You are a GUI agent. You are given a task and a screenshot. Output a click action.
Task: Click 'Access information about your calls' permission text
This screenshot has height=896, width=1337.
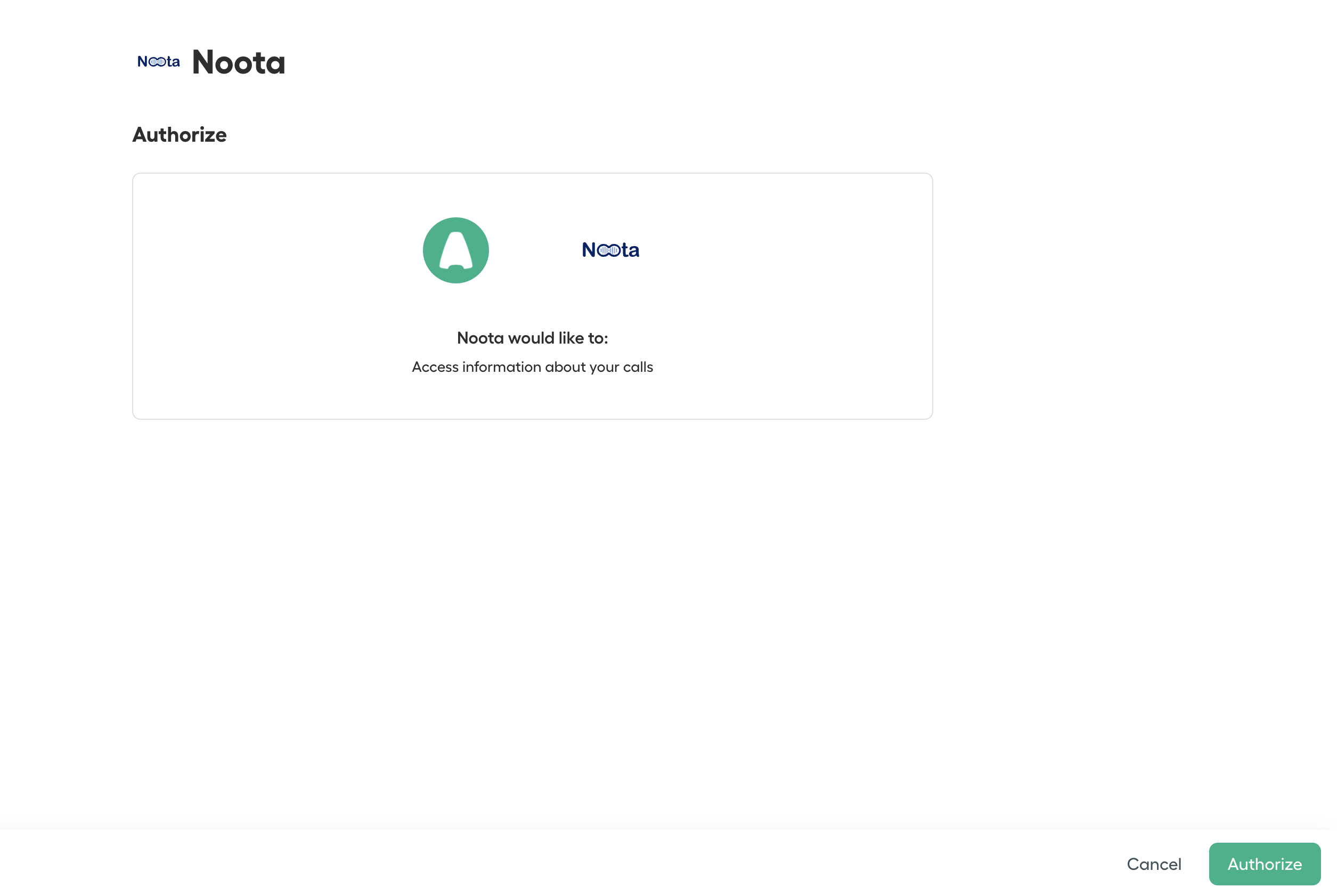[x=532, y=367]
